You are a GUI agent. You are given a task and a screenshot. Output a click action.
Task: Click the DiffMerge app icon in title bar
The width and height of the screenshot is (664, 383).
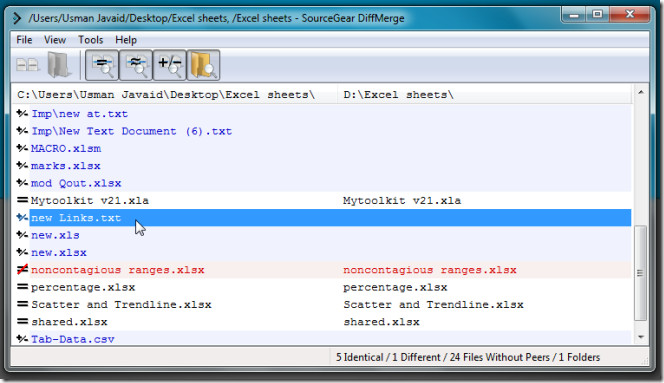tap(17, 18)
